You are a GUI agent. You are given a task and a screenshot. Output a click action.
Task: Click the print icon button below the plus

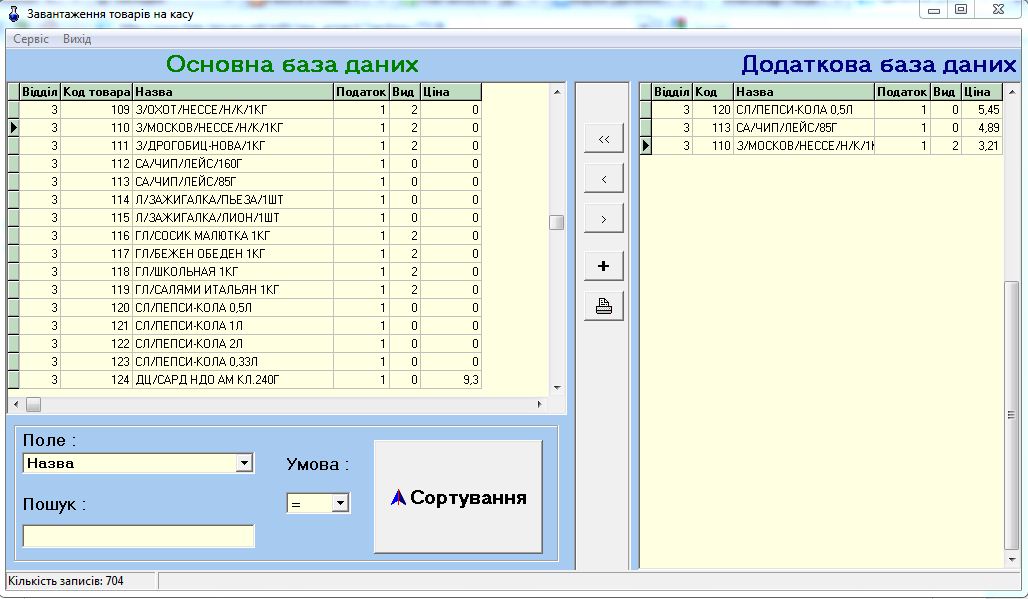tap(603, 305)
